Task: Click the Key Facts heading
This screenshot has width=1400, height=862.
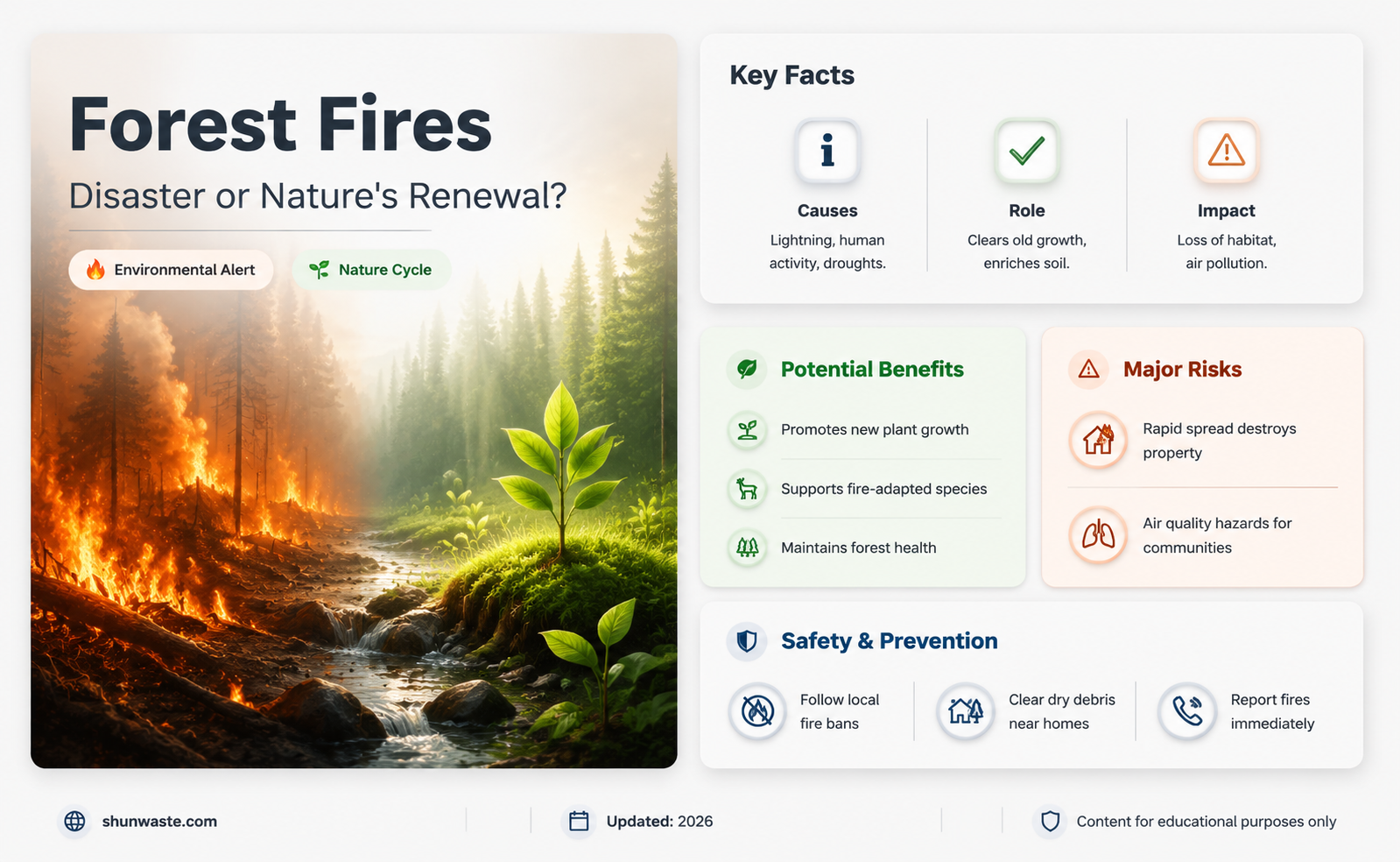Action: (792, 75)
